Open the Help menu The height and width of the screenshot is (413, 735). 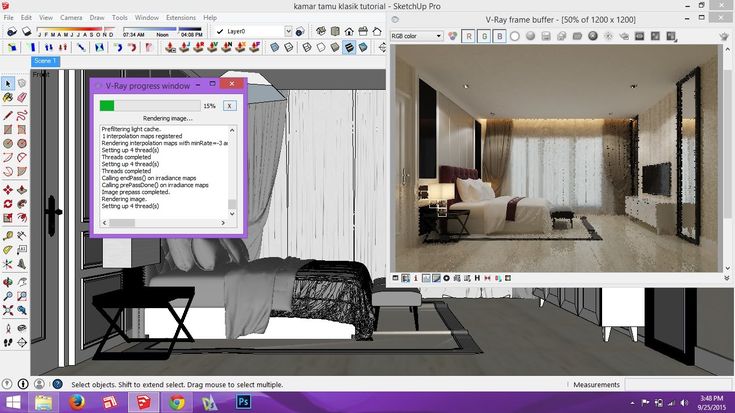click(x=210, y=17)
